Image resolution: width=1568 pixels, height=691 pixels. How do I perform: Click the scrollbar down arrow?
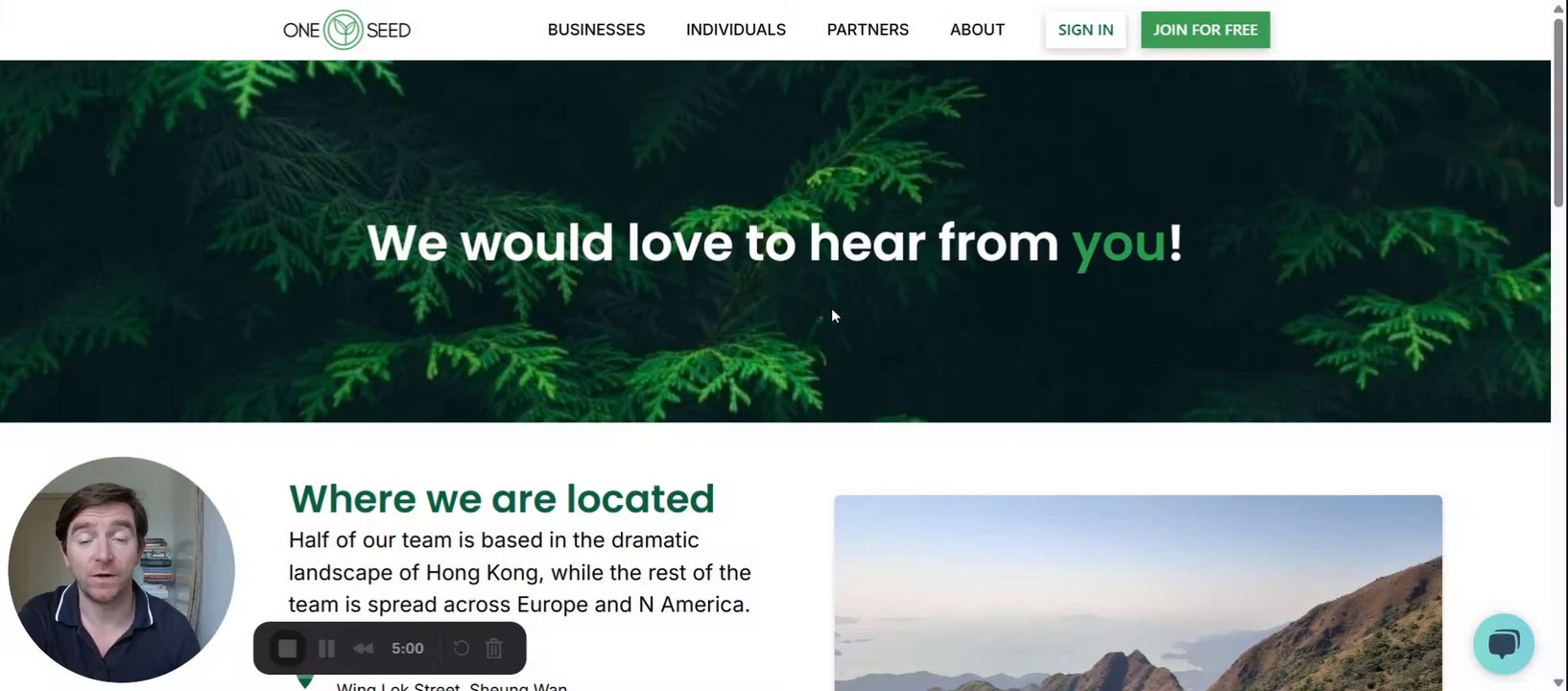(1558, 682)
